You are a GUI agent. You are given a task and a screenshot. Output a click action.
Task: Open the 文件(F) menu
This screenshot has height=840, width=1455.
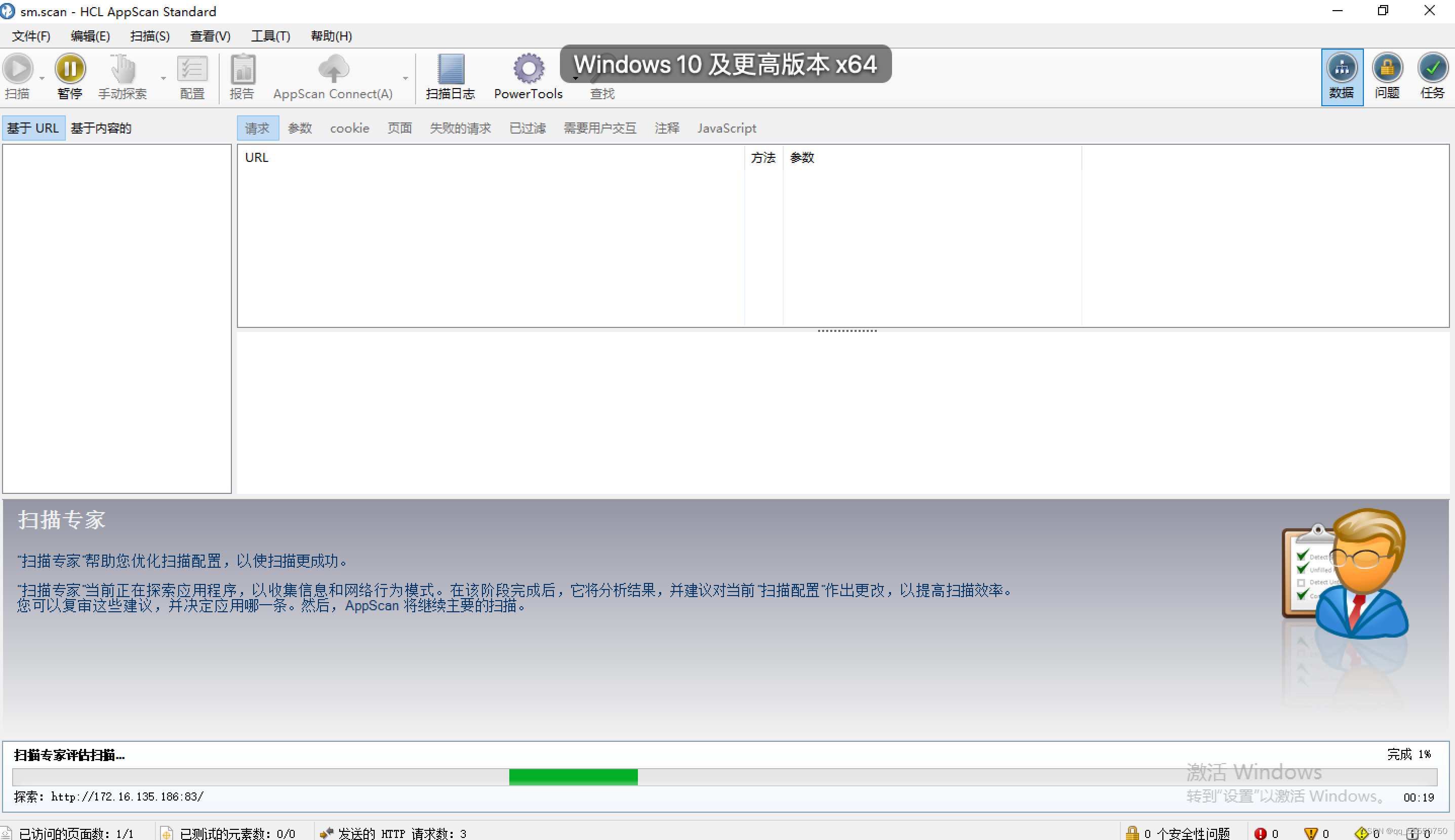point(31,36)
